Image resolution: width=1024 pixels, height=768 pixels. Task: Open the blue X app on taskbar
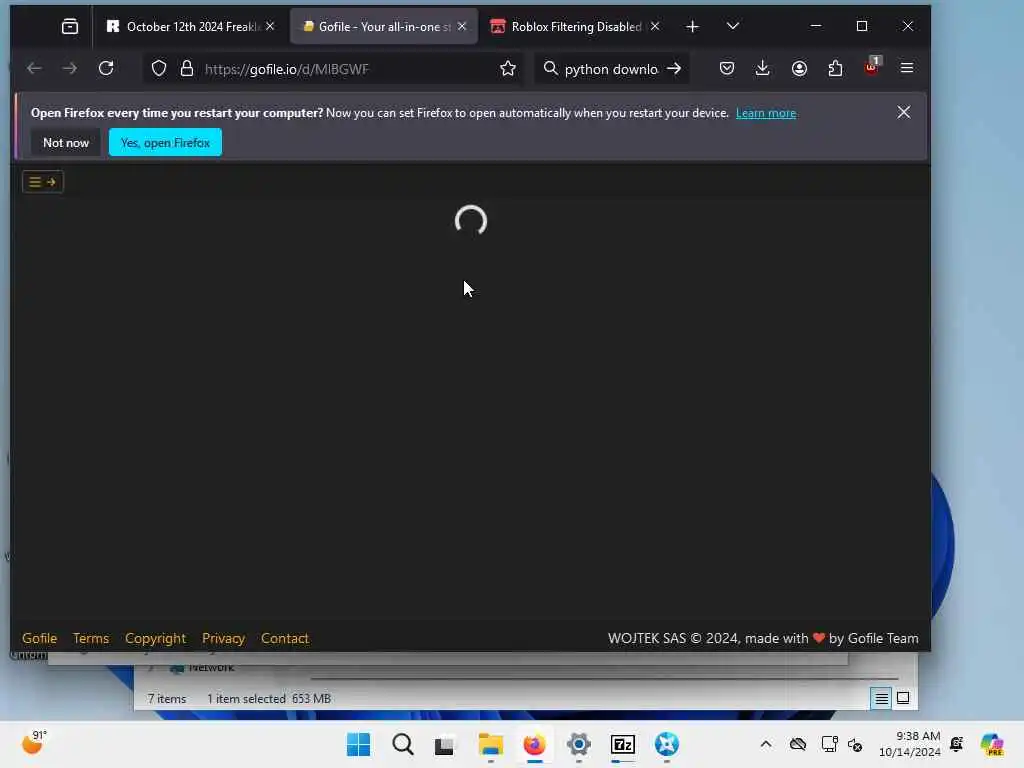(667, 744)
